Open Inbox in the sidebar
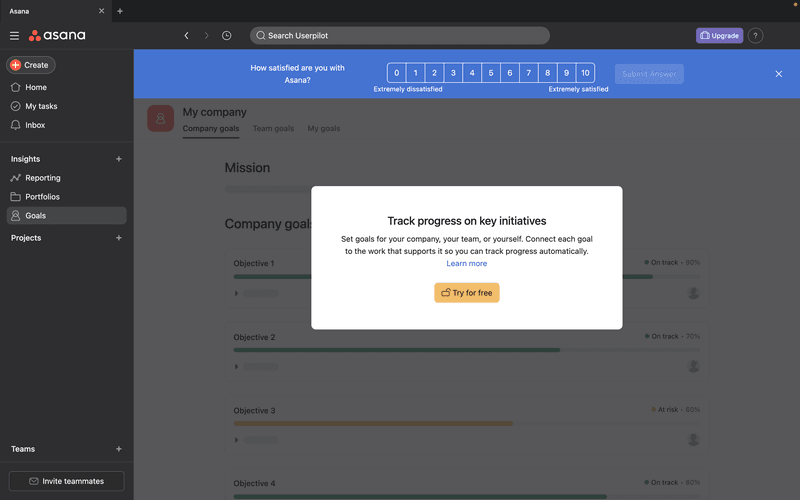The image size is (800, 500). pos(35,125)
